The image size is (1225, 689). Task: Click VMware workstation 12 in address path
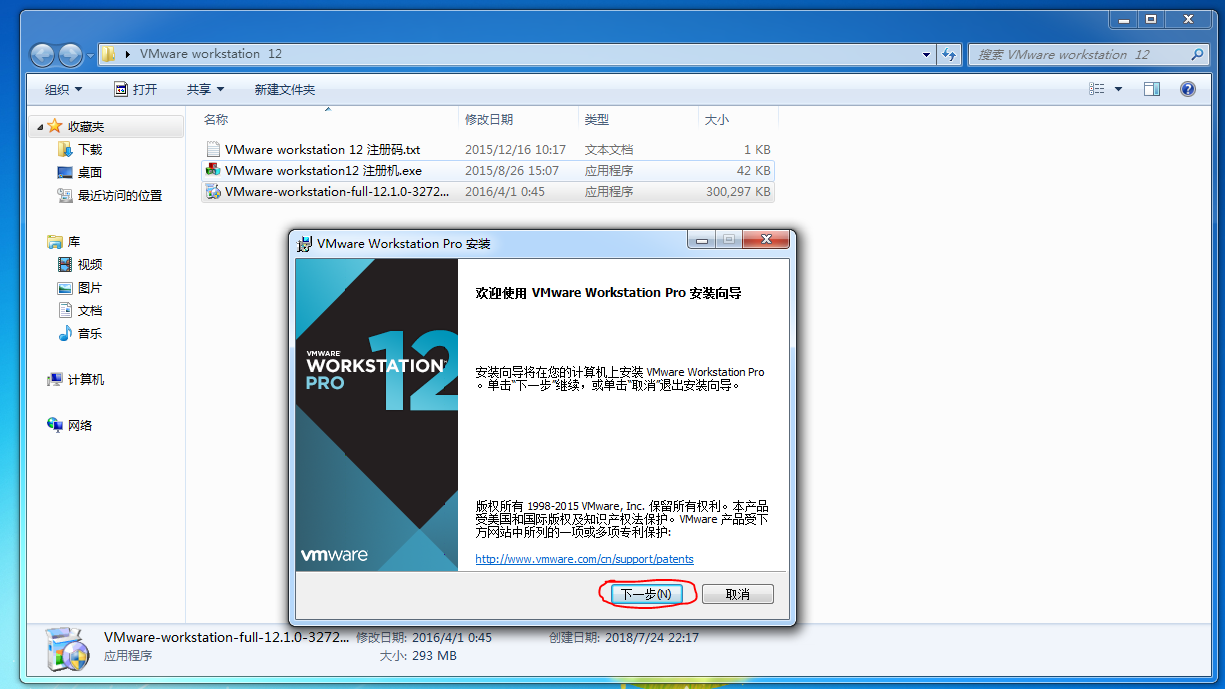(x=211, y=54)
